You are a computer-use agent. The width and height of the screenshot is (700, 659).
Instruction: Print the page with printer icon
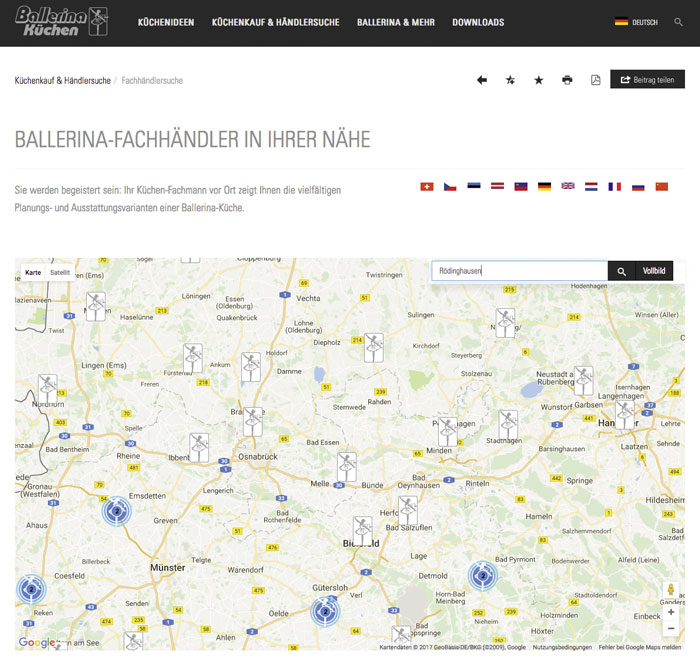pos(567,80)
